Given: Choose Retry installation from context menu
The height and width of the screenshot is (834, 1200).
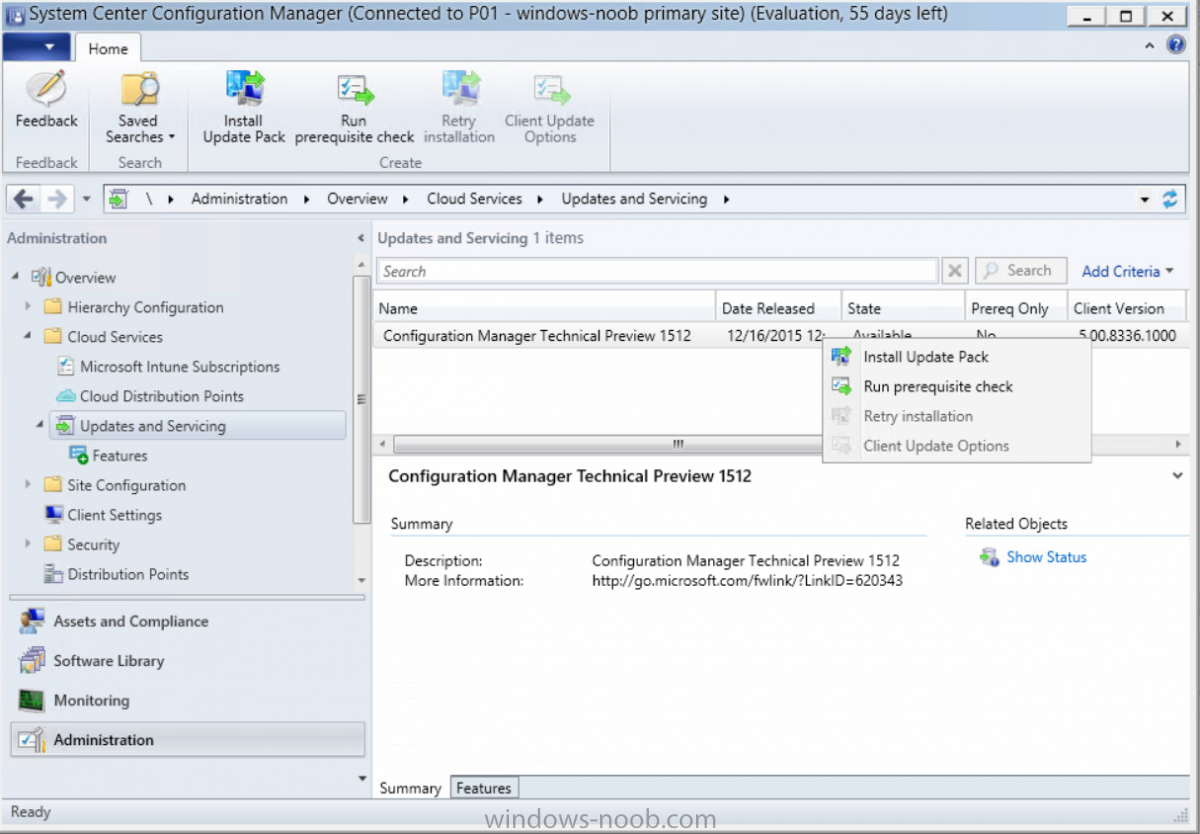Looking at the screenshot, I should click(x=956, y=416).
